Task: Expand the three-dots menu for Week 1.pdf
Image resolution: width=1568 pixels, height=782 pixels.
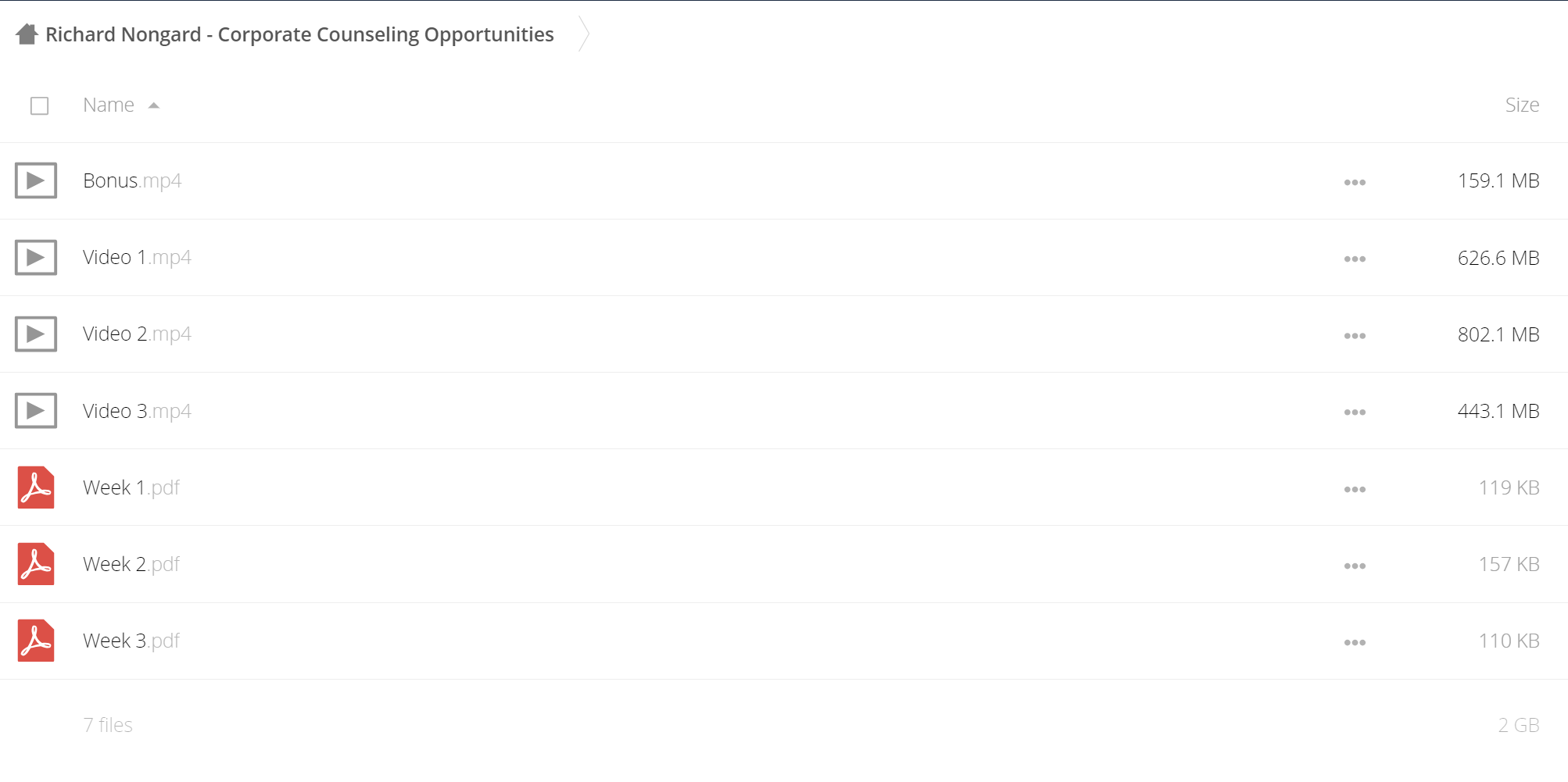Action: (1355, 489)
